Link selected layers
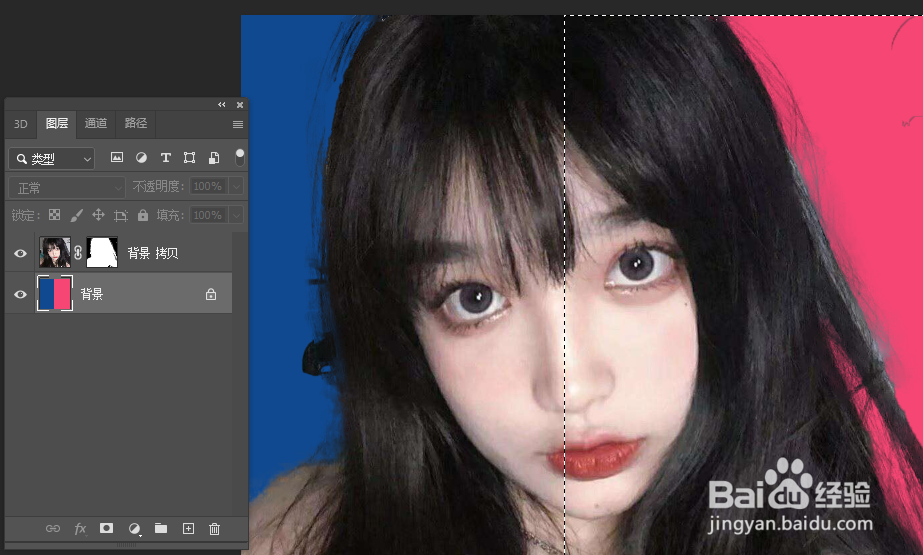This screenshot has width=923, height=555. pos(52,529)
